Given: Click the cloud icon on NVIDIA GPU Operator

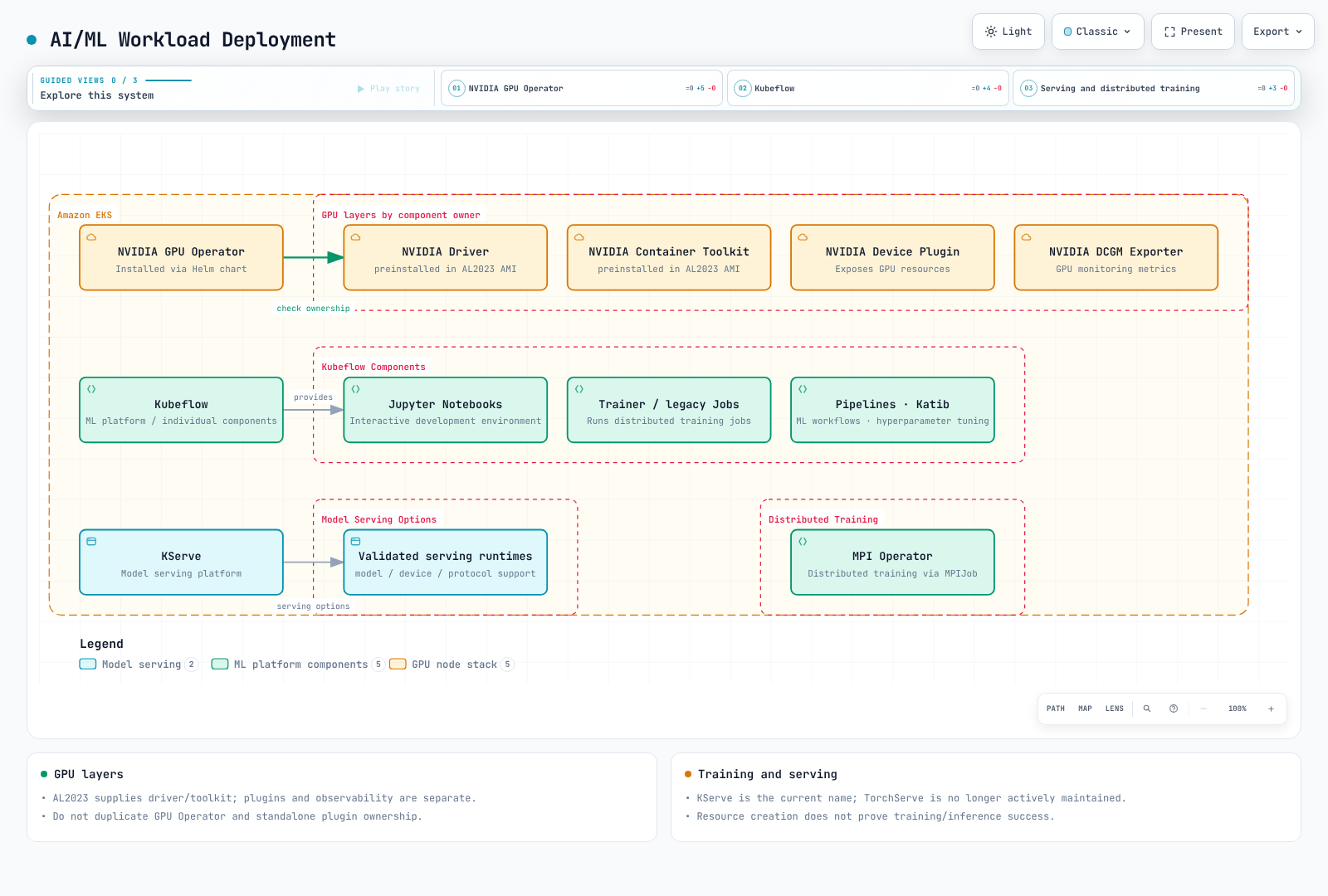Looking at the screenshot, I should pyautogui.click(x=91, y=237).
